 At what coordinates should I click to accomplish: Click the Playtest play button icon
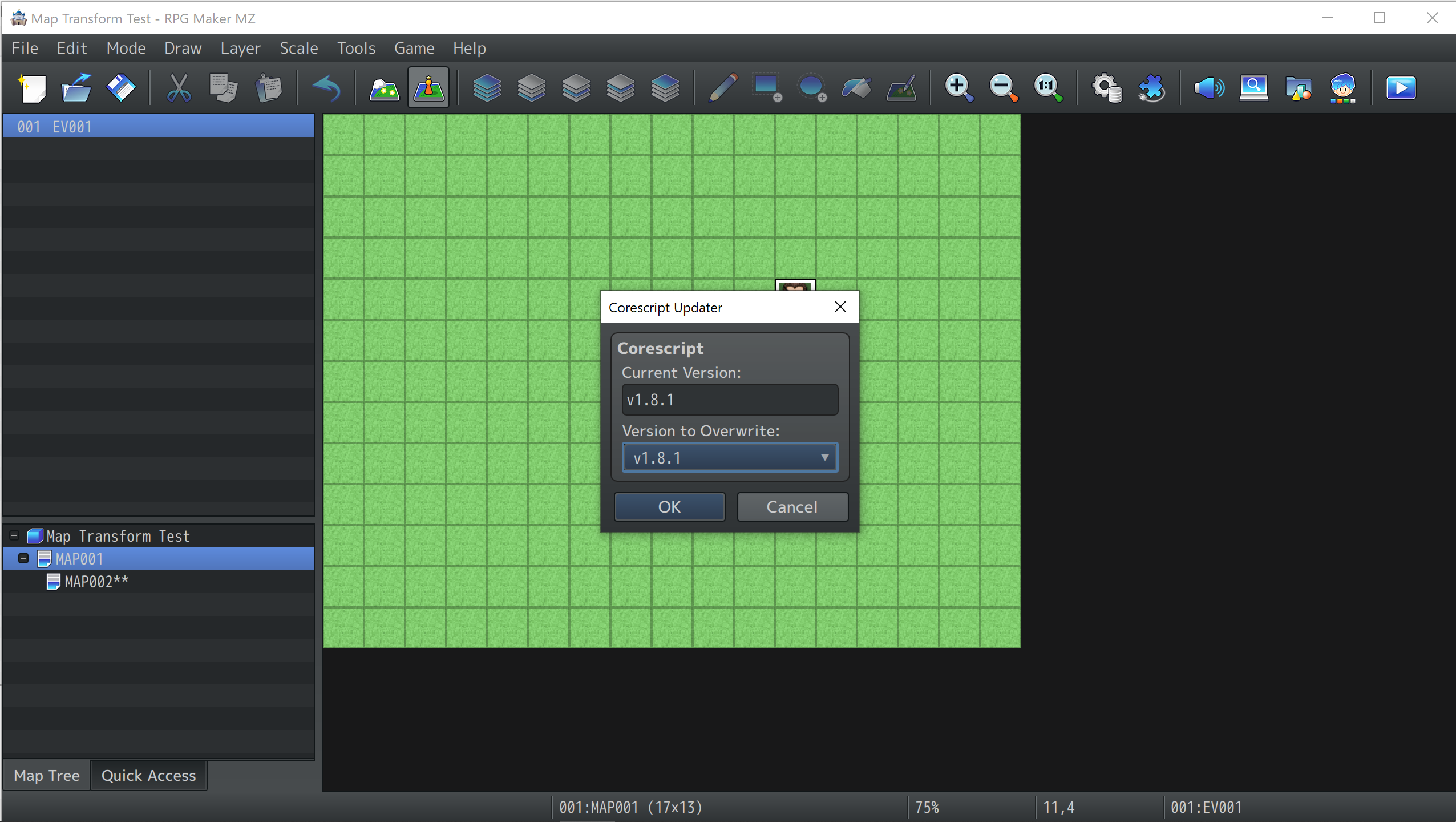coord(1401,88)
